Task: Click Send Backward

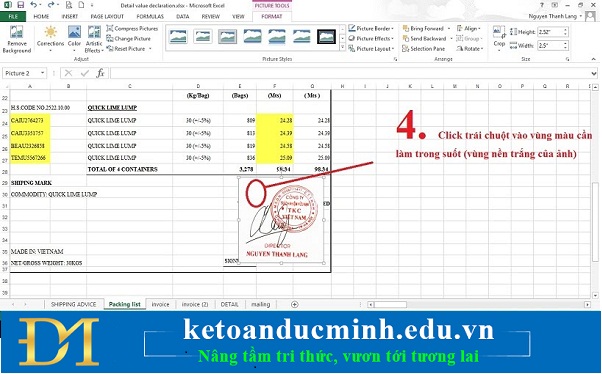Action: 425,38
